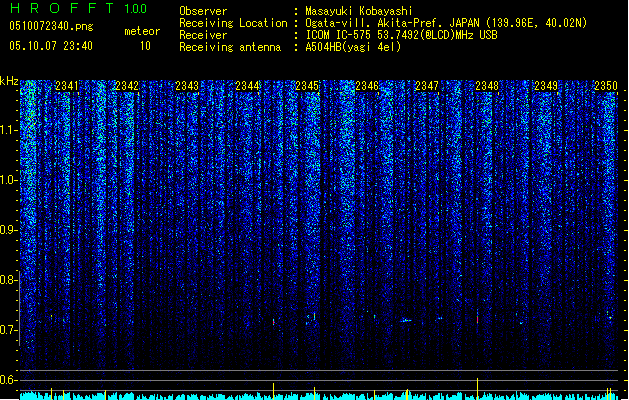Click the 2345 time marker
The height and width of the screenshot is (400, 629).
(x=307, y=86)
